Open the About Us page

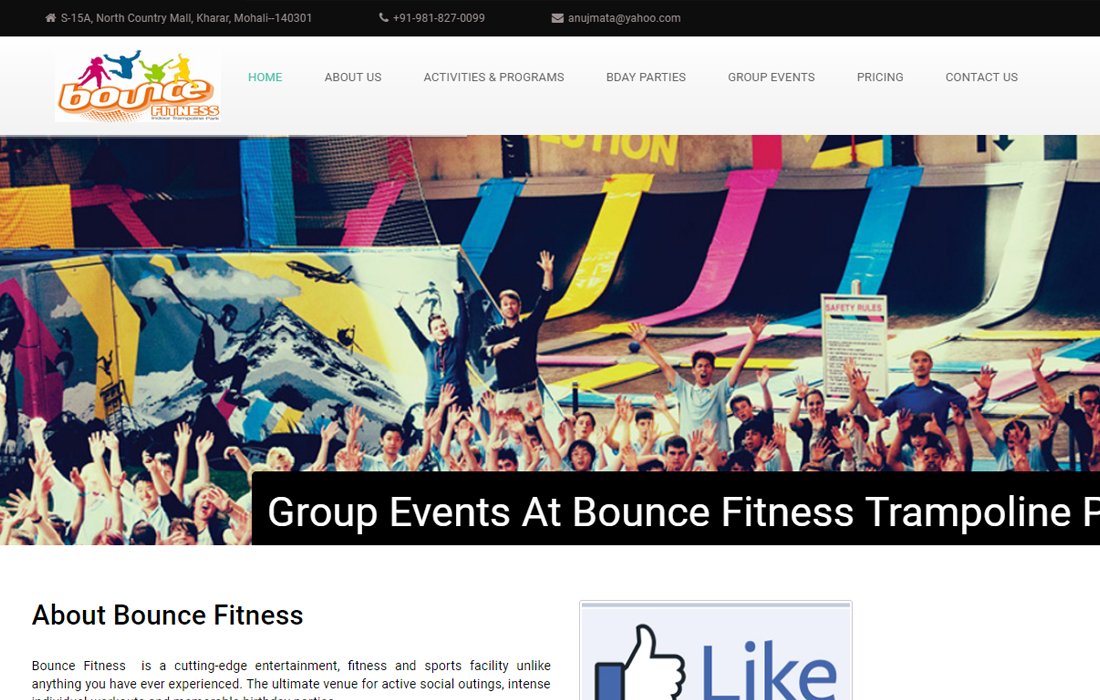point(353,77)
